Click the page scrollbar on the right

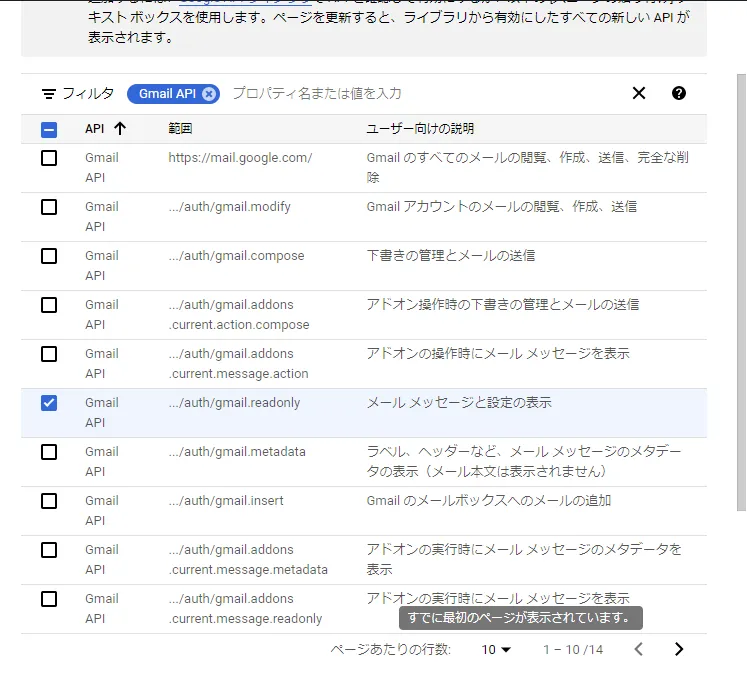pos(741,292)
